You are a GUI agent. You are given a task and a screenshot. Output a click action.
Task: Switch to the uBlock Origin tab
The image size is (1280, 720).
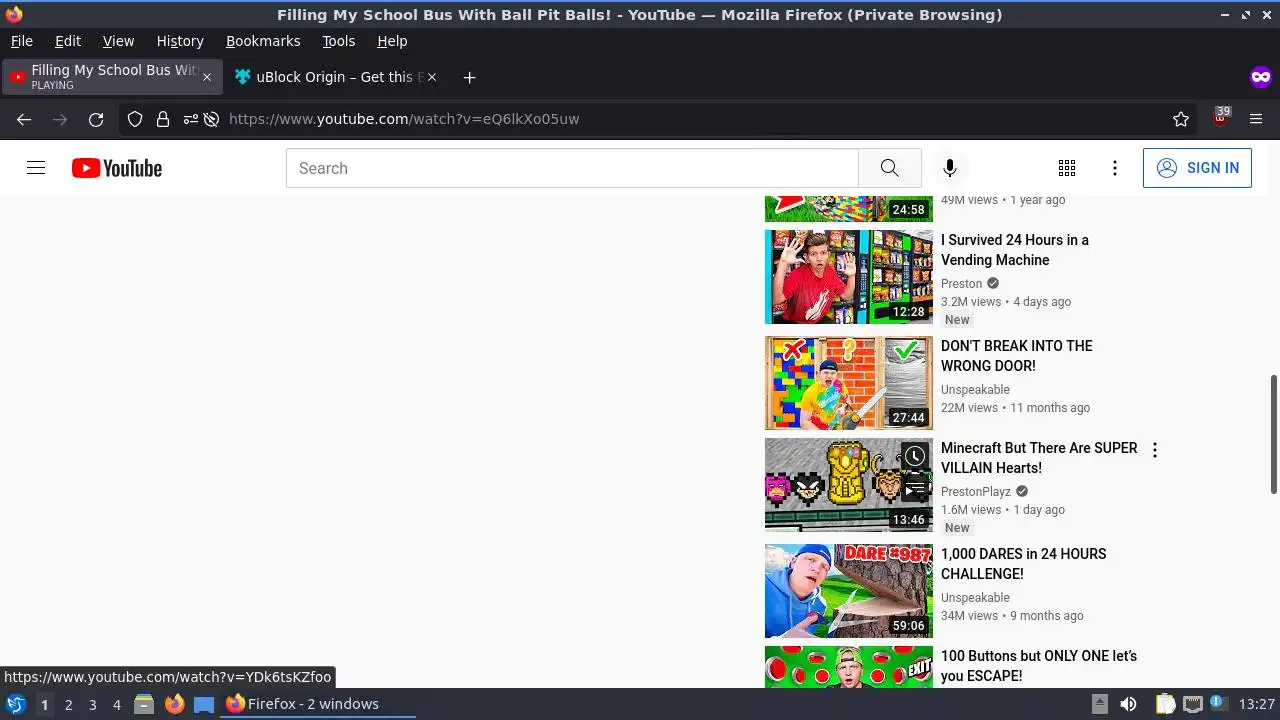pos(334,77)
